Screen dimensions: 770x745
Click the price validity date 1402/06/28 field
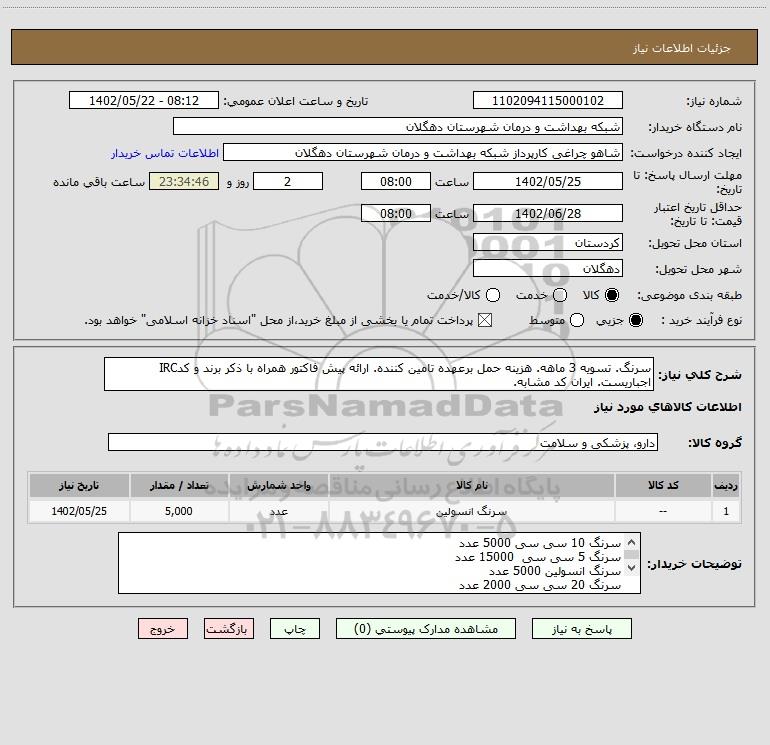548,213
